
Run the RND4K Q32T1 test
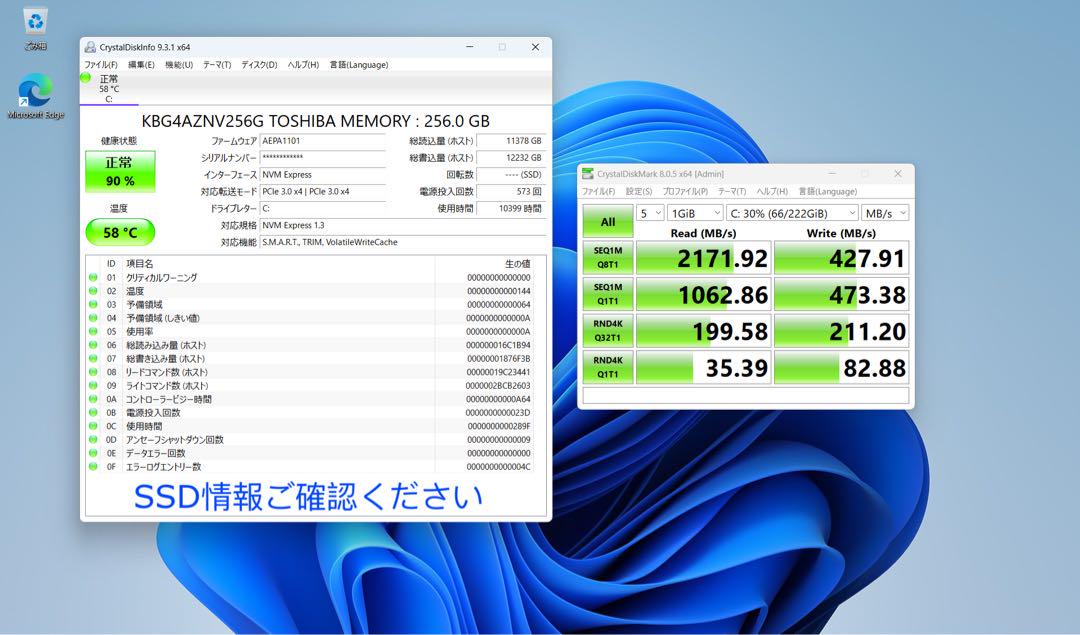click(608, 331)
